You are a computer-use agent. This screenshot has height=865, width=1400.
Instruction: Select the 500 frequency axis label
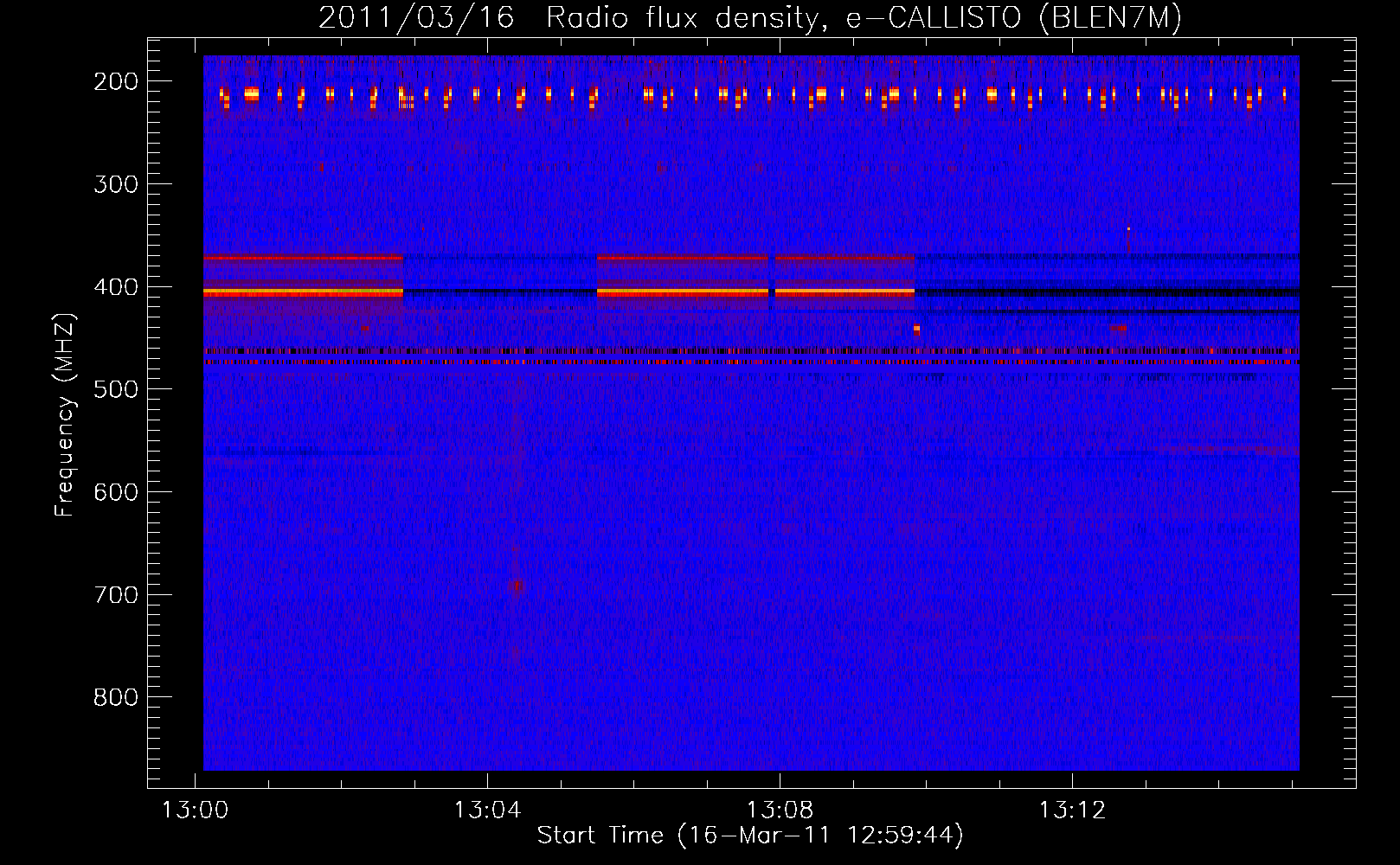116,389
